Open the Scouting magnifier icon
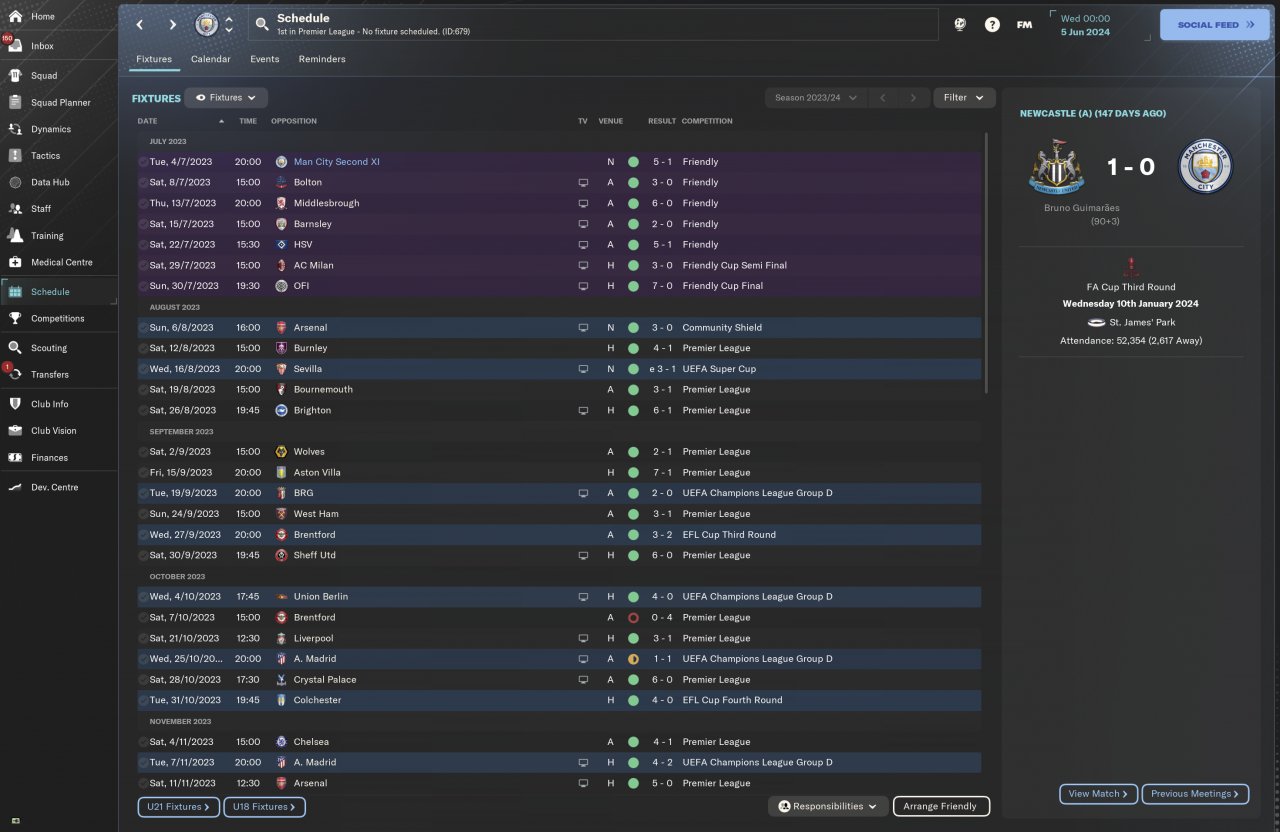Viewport: 1280px width, 832px height. [x=15, y=348]
